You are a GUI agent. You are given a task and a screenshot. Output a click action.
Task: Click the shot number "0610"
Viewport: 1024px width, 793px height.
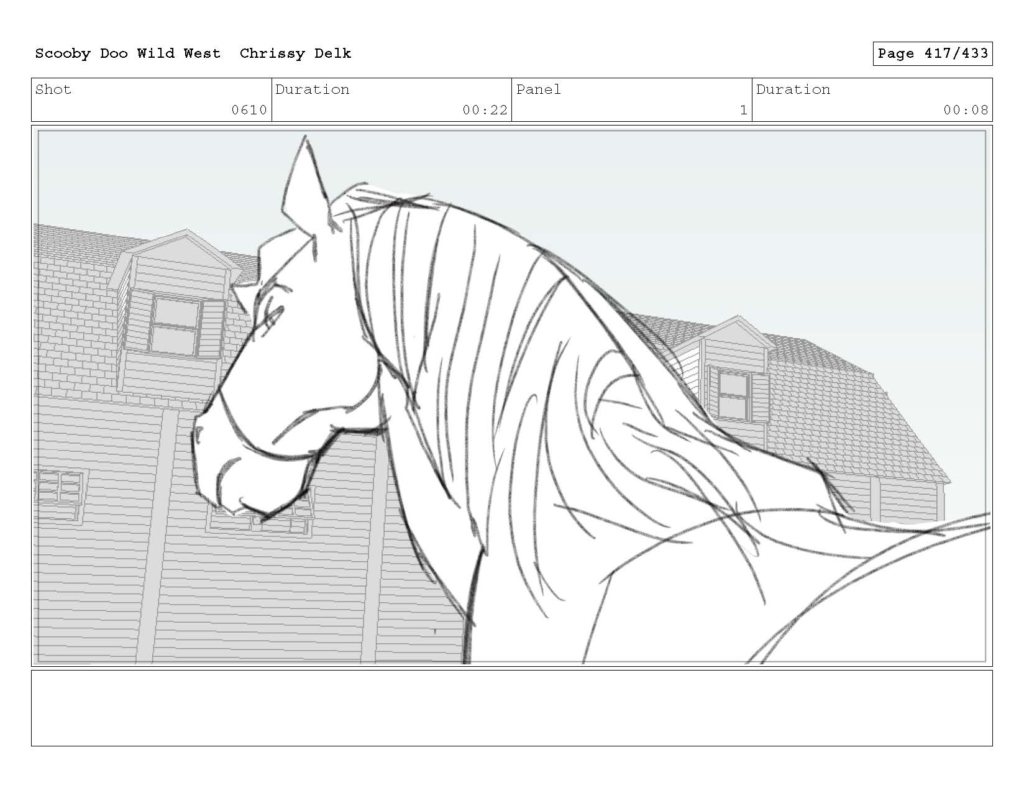(249, 110)
